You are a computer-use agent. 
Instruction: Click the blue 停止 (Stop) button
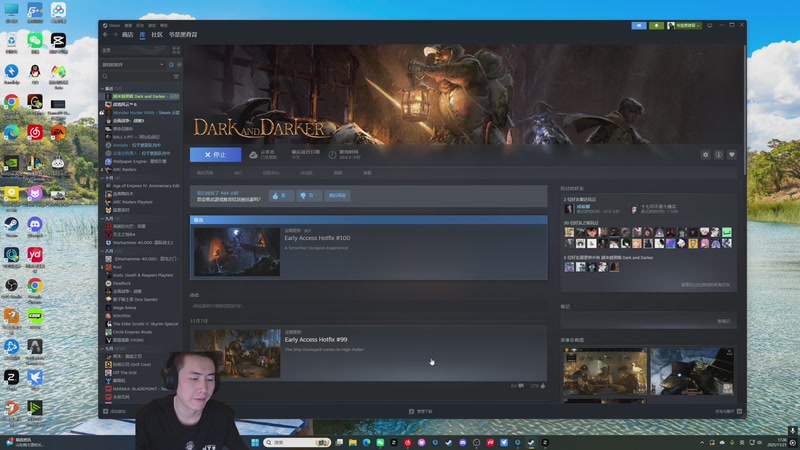215,155
